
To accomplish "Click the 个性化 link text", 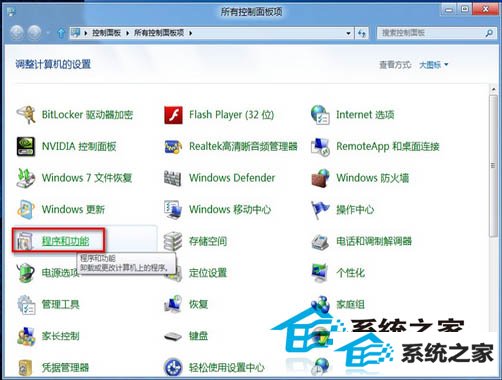I will [351, 273].
